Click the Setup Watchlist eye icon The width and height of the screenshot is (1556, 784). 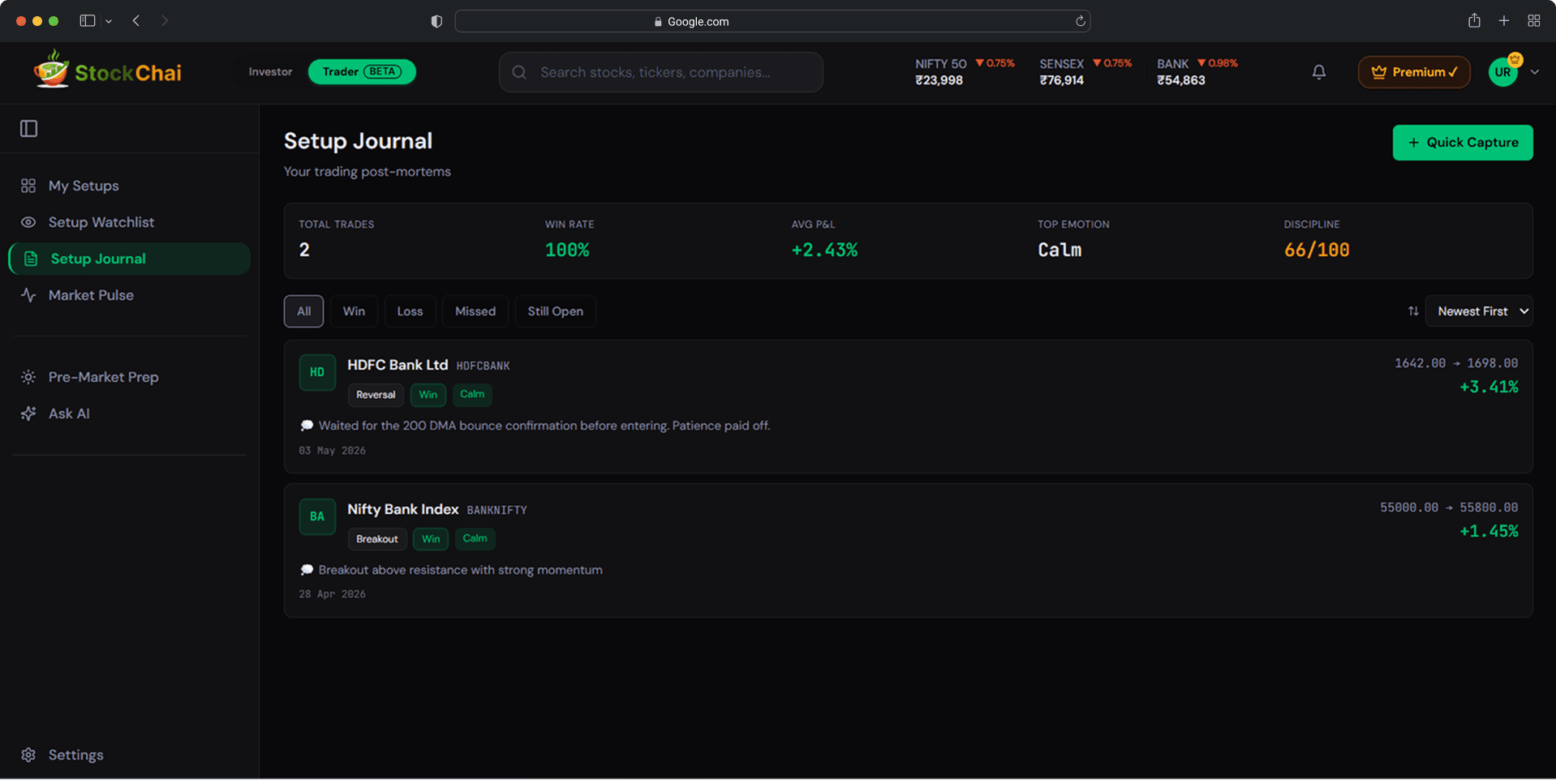[28, 222]
